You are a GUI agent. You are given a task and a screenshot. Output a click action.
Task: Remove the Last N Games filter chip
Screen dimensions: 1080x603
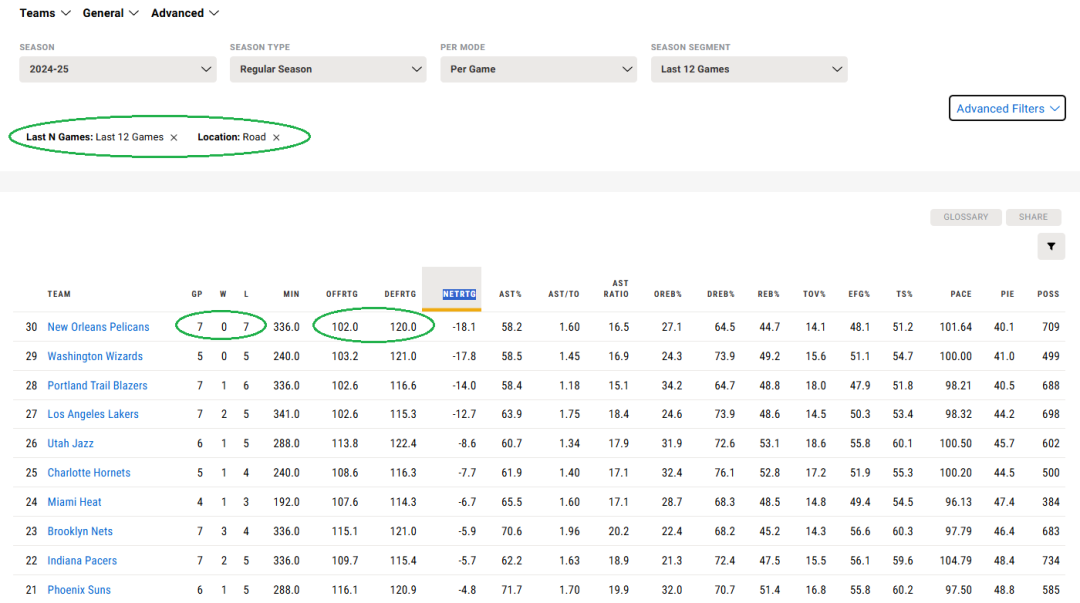click(174, 138)
